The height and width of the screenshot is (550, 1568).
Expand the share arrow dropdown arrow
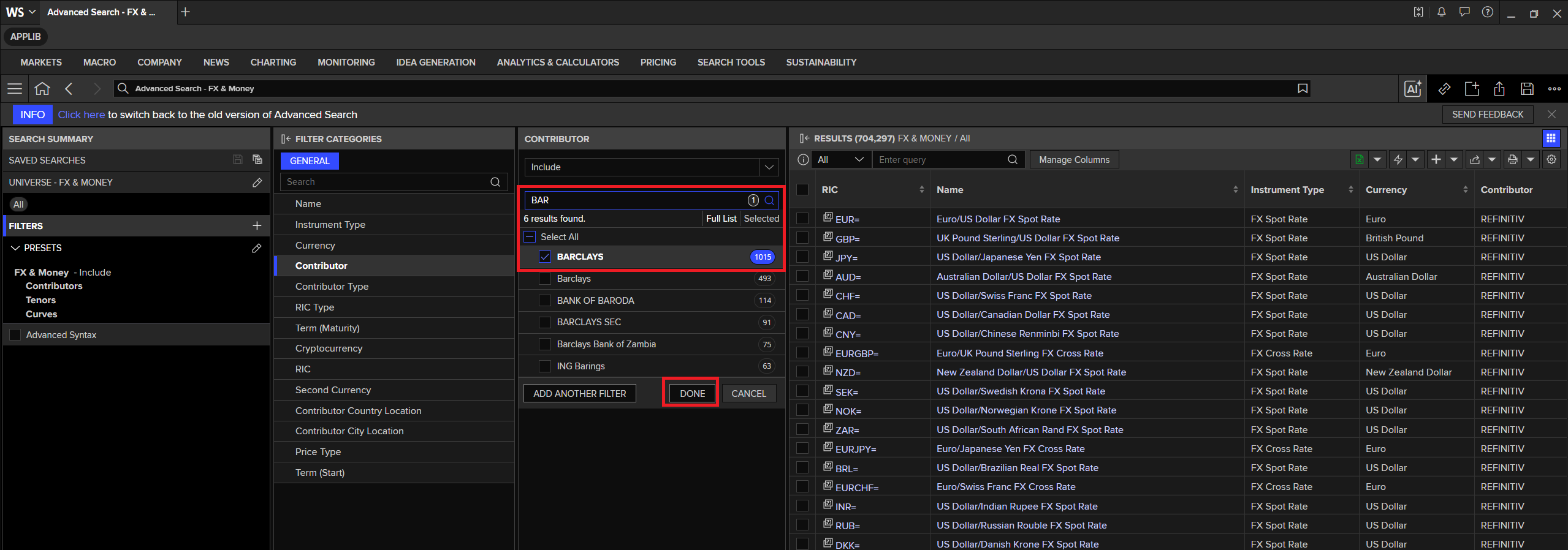pyautogui.click(x=1492, y=160)
